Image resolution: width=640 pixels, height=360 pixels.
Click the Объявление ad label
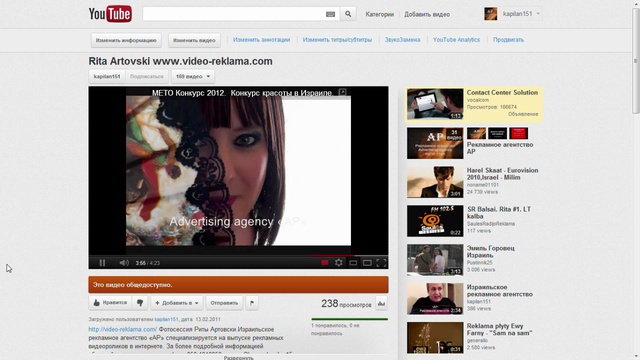tap(523, 114)
